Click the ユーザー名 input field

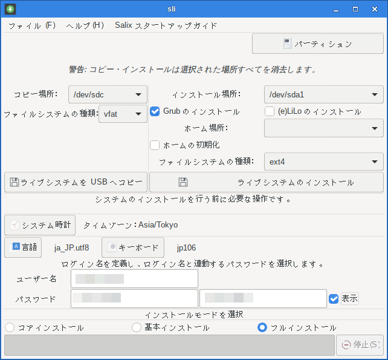pos(134,279)
